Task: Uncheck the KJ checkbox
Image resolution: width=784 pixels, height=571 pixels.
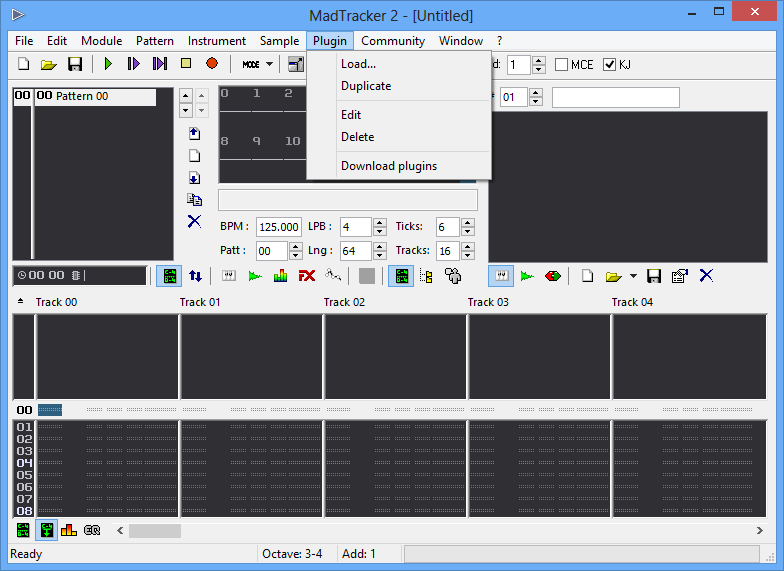Action: click(x=609, y=64)
